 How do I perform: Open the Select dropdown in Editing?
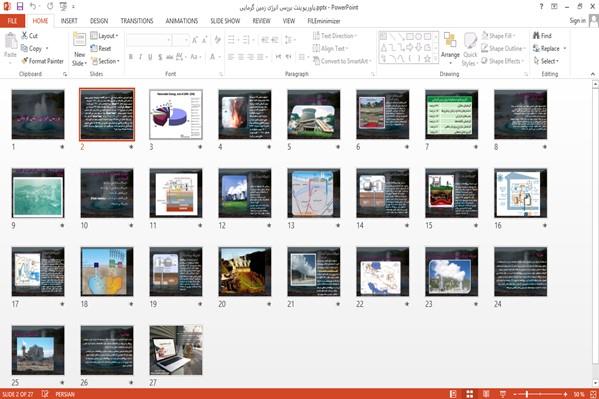tap(546, 61)
